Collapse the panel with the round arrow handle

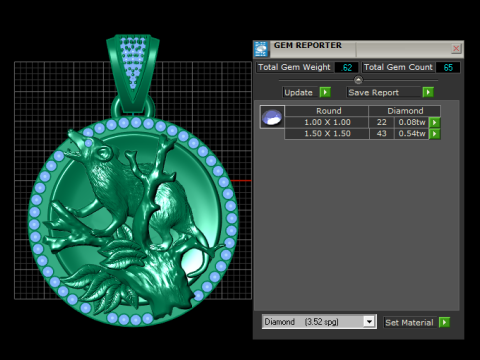pos(358,80)
